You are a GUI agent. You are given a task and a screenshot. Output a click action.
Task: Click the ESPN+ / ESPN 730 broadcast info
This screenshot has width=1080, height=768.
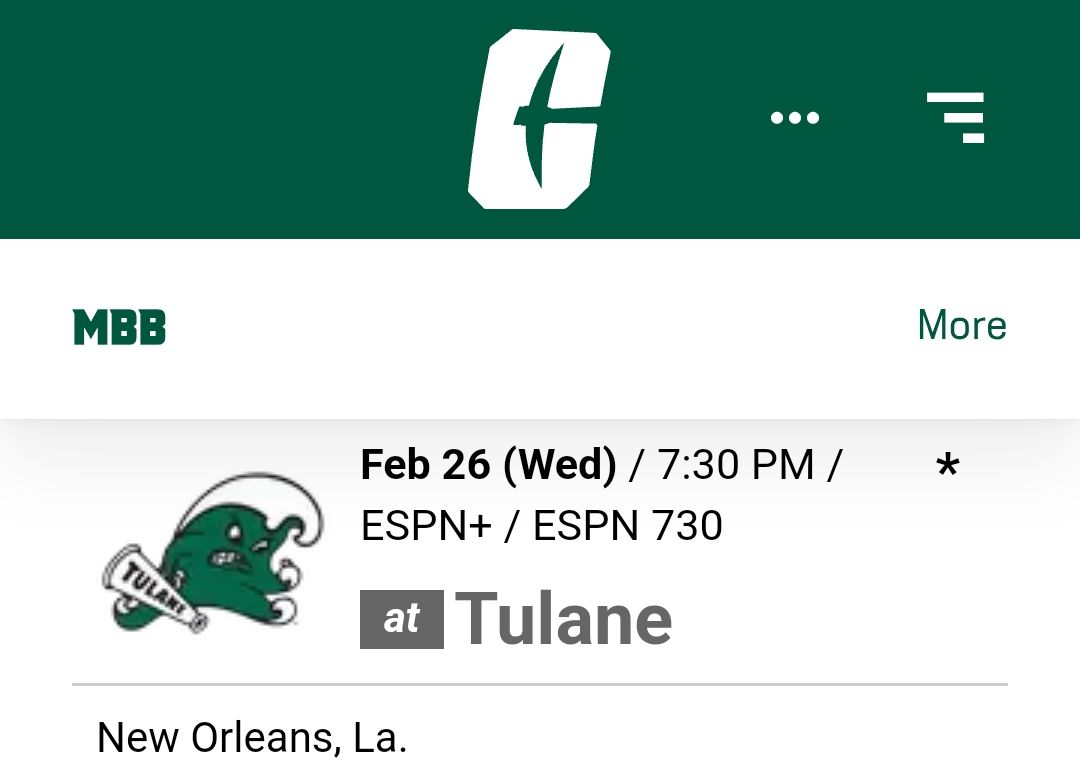point(541,526)
